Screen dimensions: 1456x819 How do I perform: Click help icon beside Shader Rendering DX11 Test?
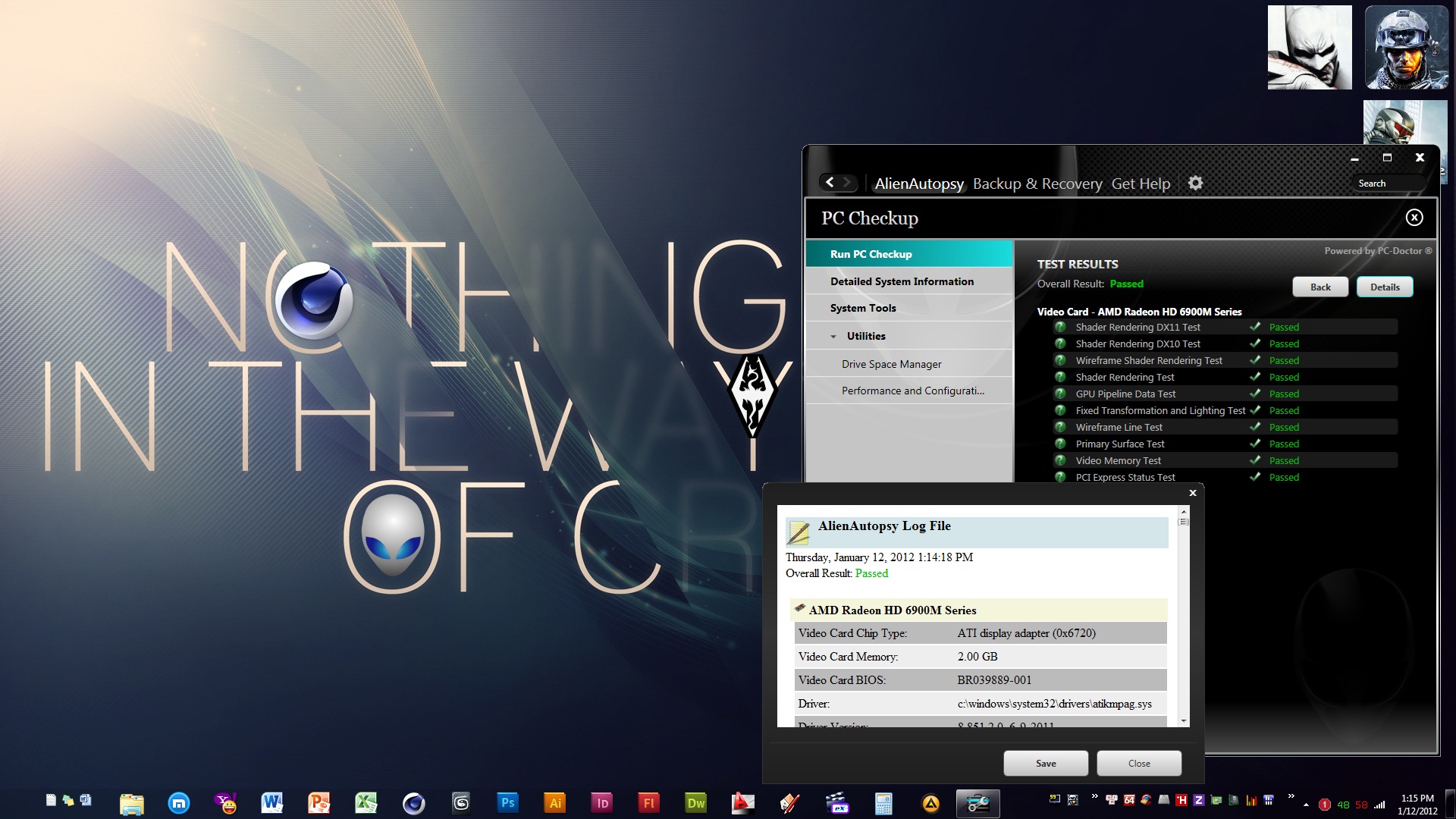[x=1060, y=327]
